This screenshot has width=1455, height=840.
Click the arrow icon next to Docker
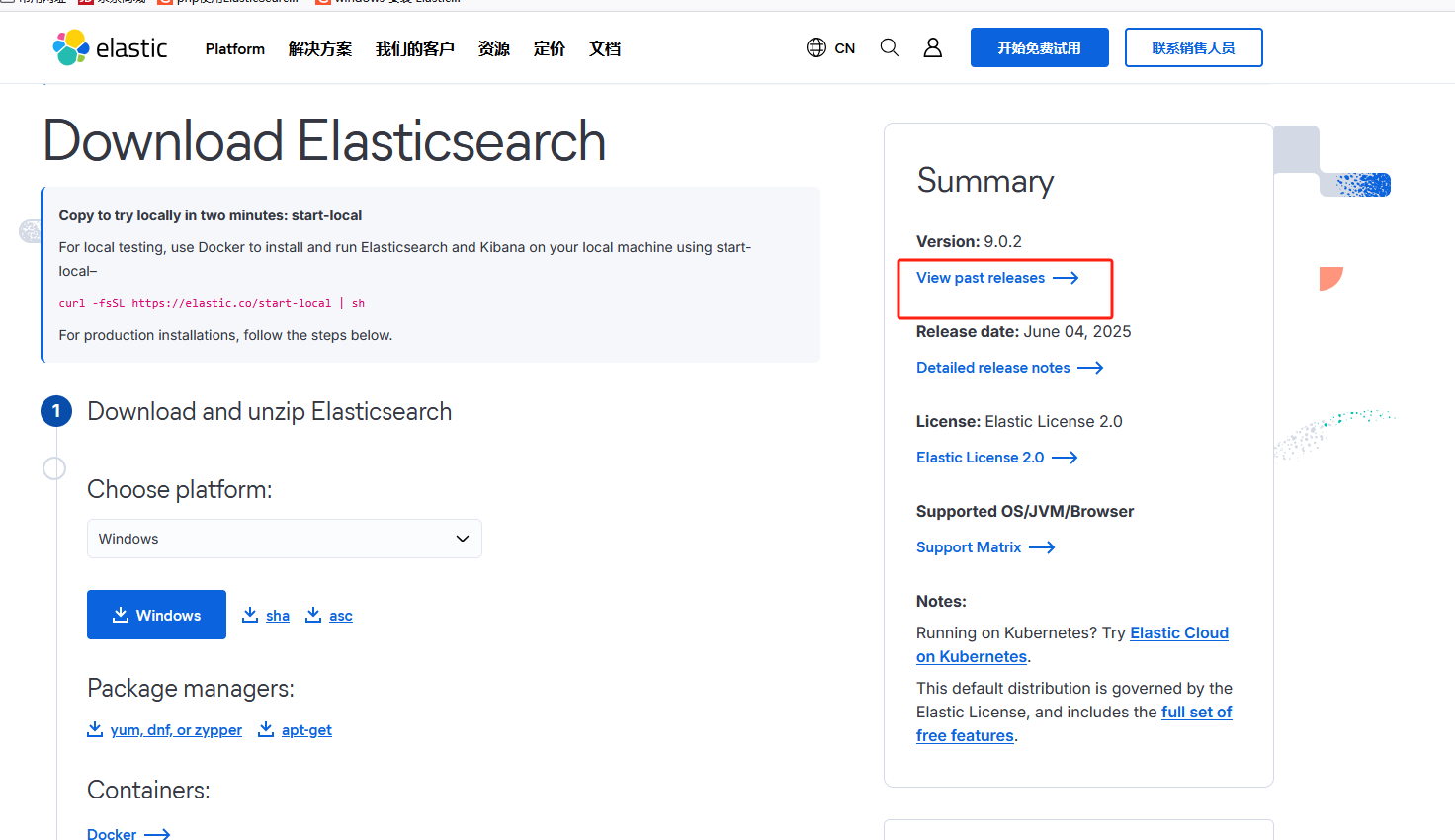[155, 834]
